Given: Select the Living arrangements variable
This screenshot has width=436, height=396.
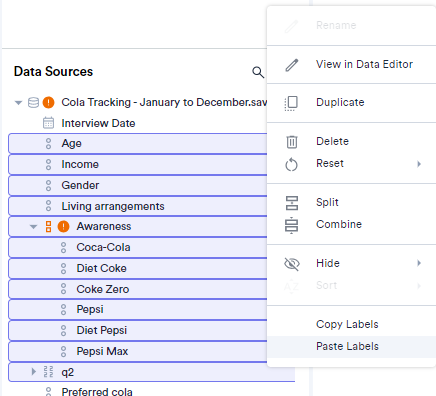Looking at the screenshot, I should (x=138, y=206).
